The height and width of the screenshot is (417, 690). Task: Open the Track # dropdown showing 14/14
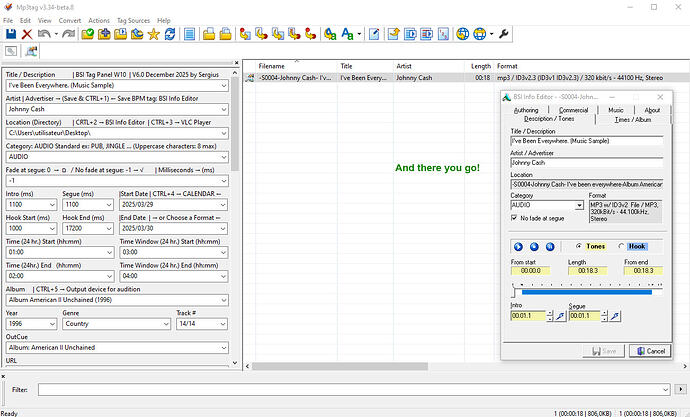click(x=223, y=324)
